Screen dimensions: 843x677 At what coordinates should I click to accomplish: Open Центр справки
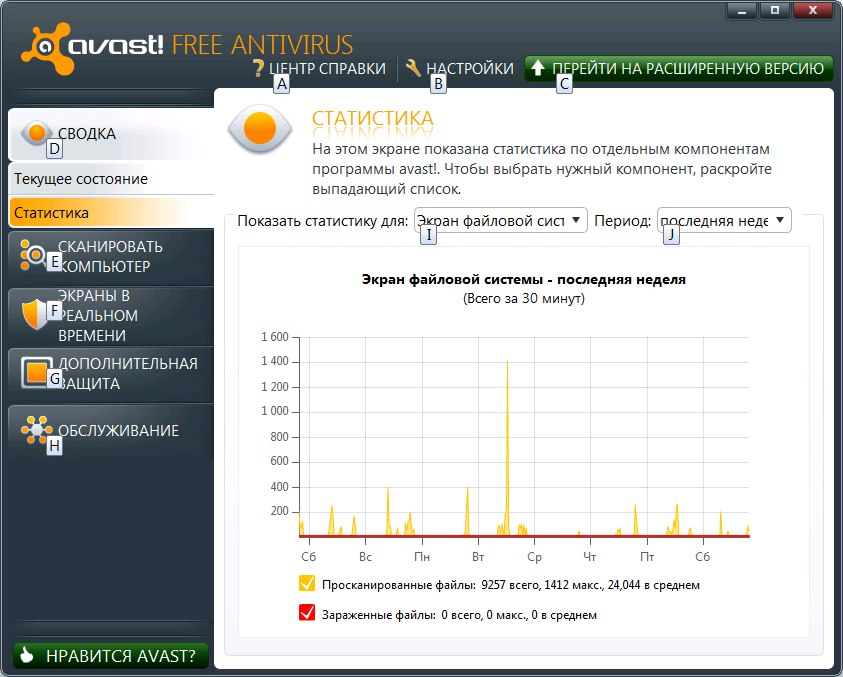point(319,68)
